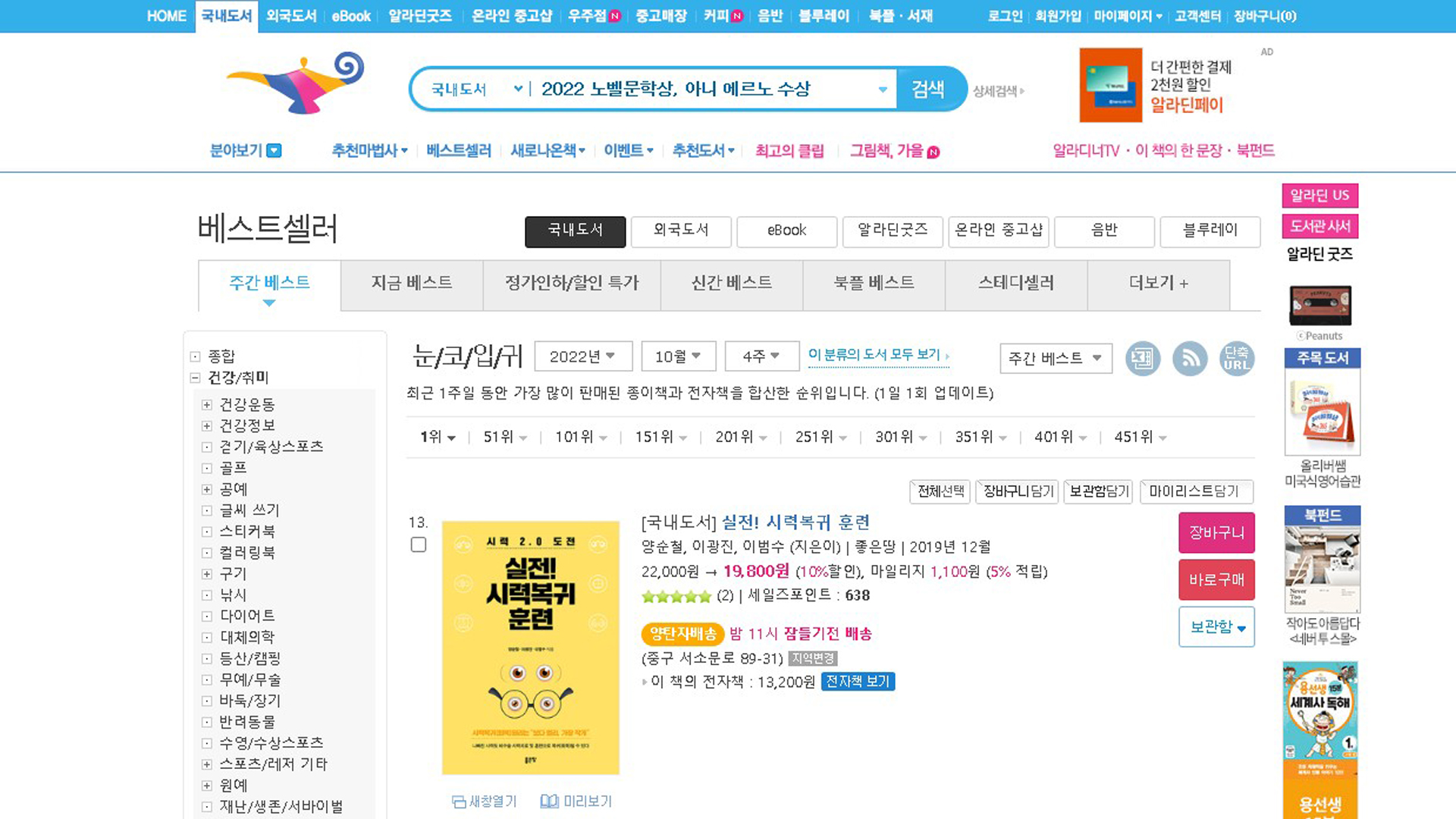Open the 10월 month dropdown
This screenshot has height=819, width=1456.
[x=677, y=356]
